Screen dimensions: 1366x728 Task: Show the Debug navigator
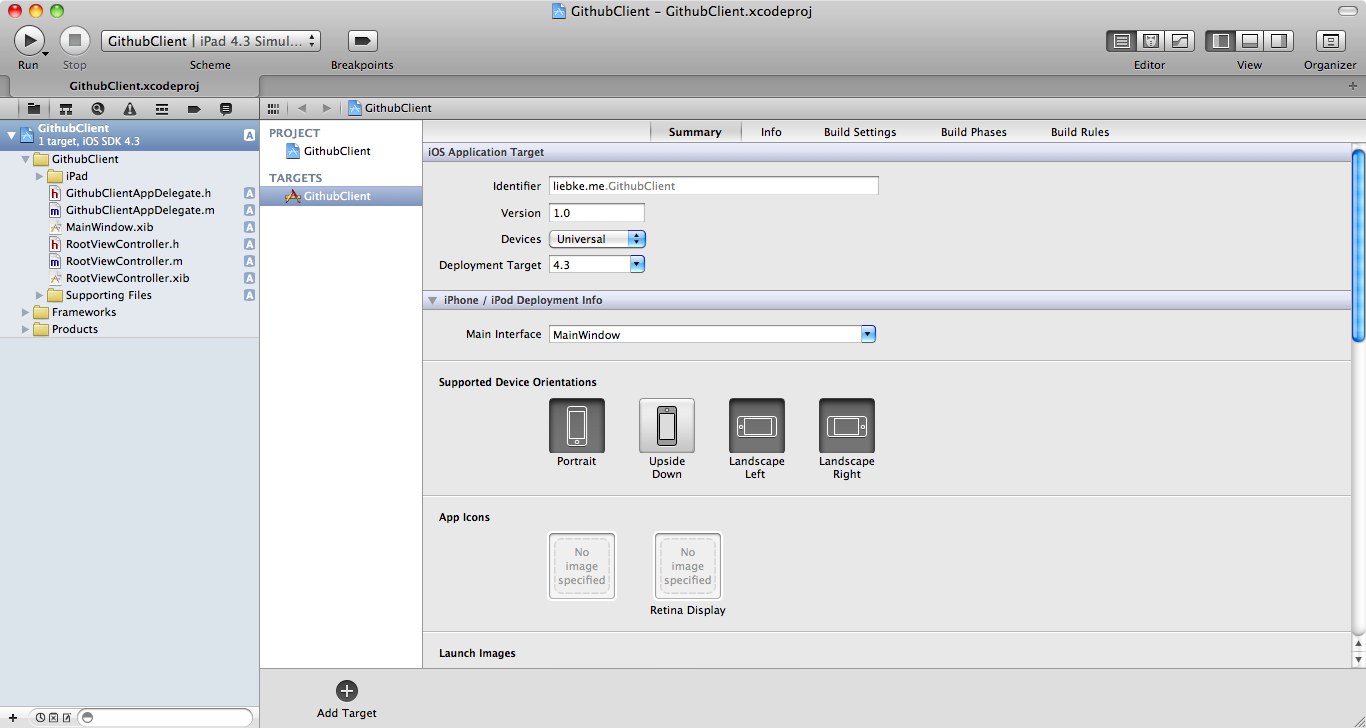[x=162, y=108]
